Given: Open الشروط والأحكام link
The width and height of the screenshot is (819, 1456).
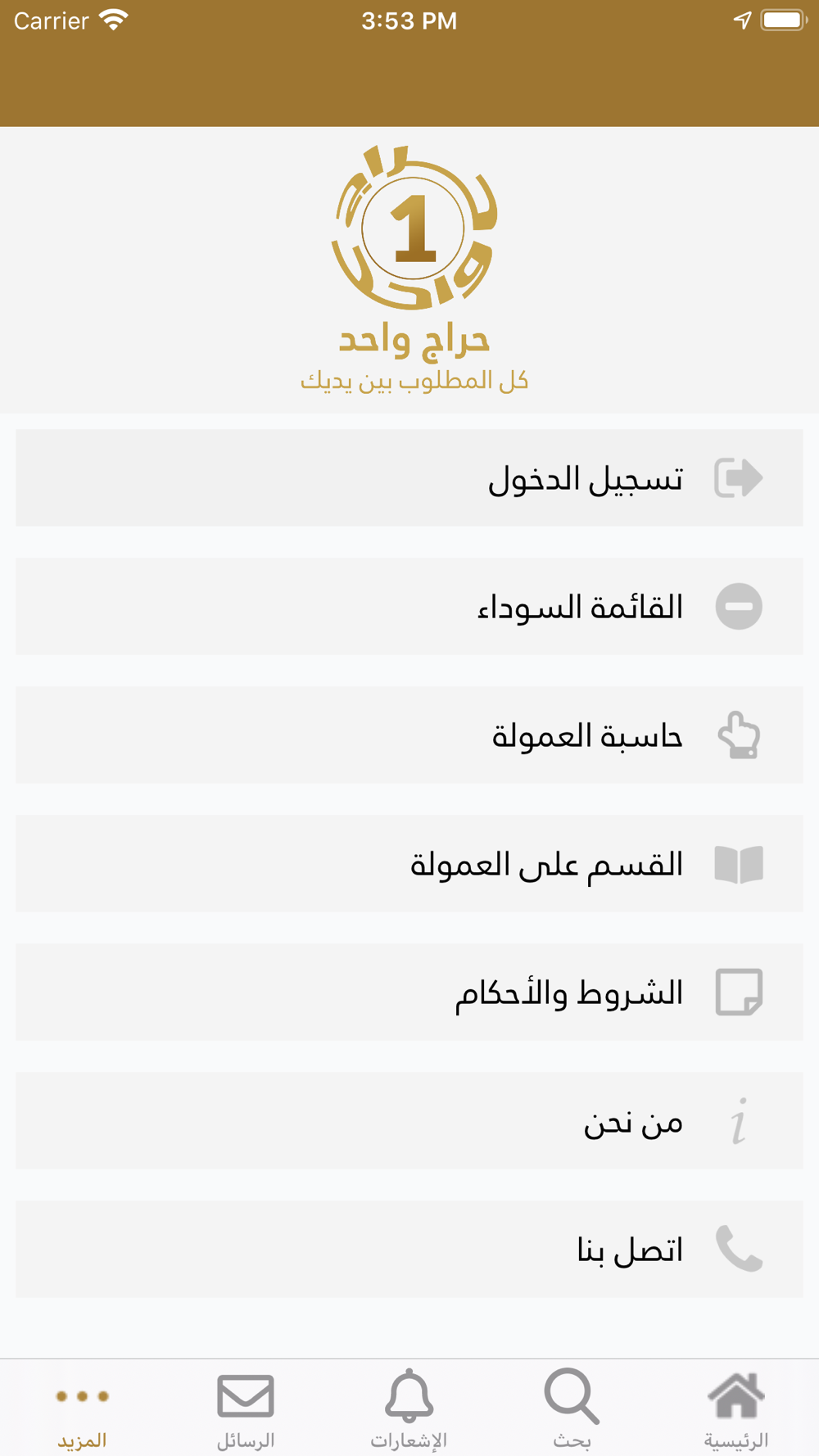Looking at the screenshot, I should pyautogui.click(x=409, y=992).
